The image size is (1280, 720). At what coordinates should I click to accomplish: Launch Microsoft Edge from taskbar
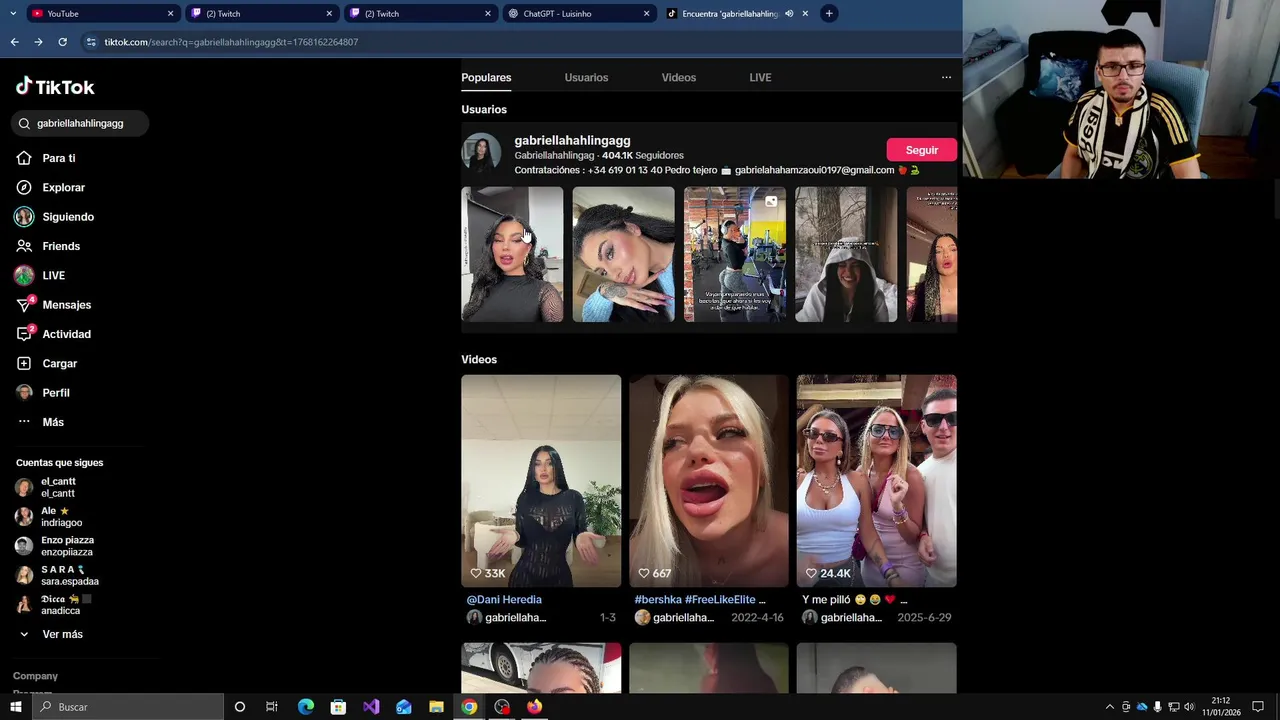click(x=306, y=707)
